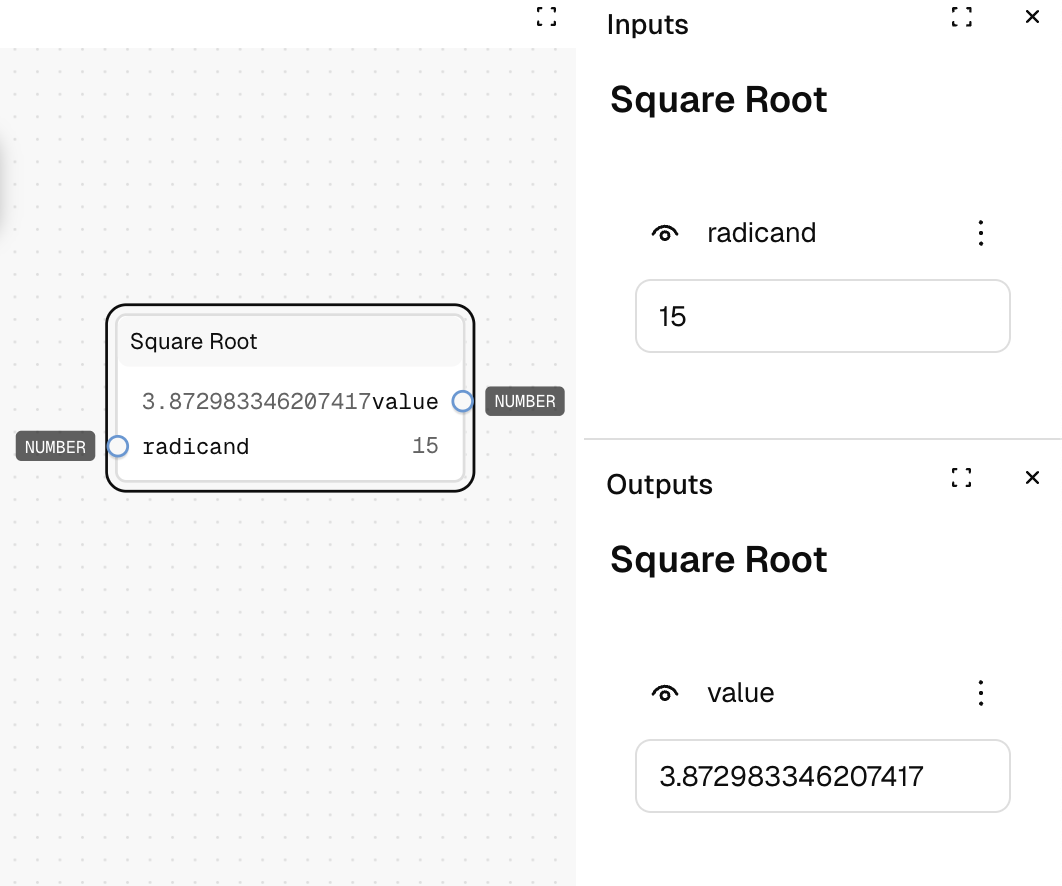Click the value label inside node
Image resolution: width=1062 pixels, height=886 pixels.
pos(405,402)
